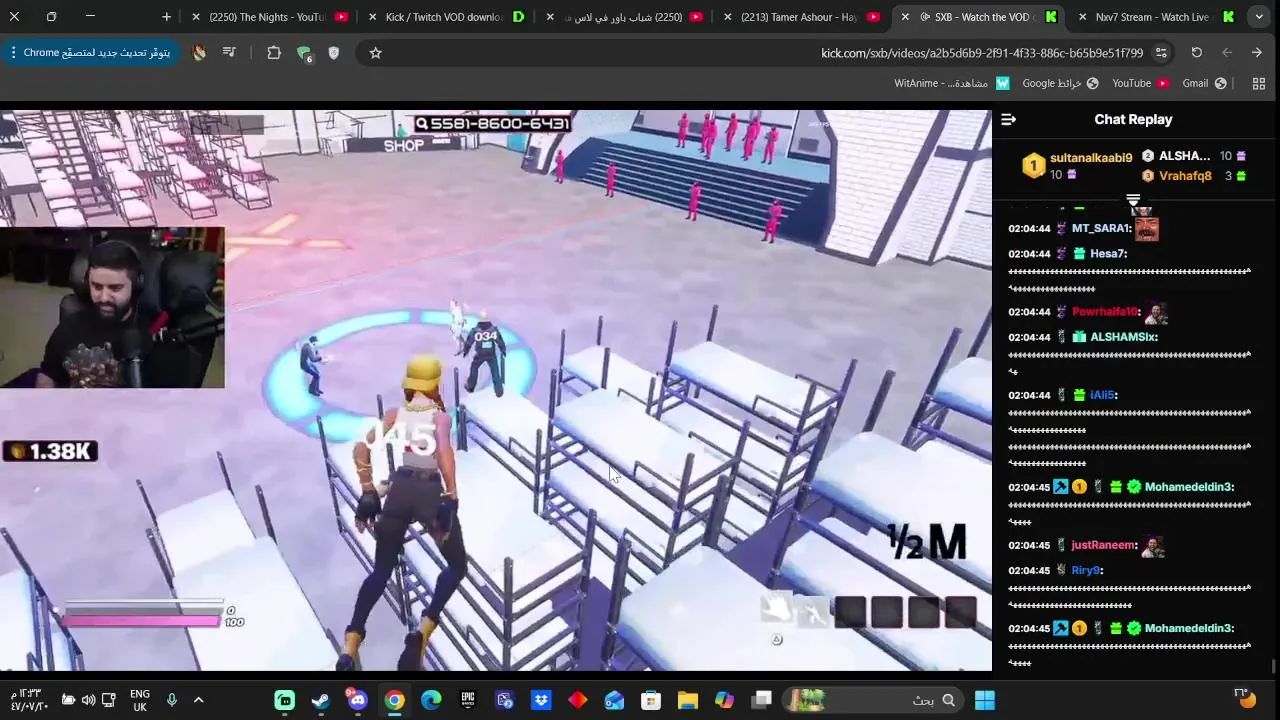Open Microsoft Edge from the taskbar

(431, 700)
